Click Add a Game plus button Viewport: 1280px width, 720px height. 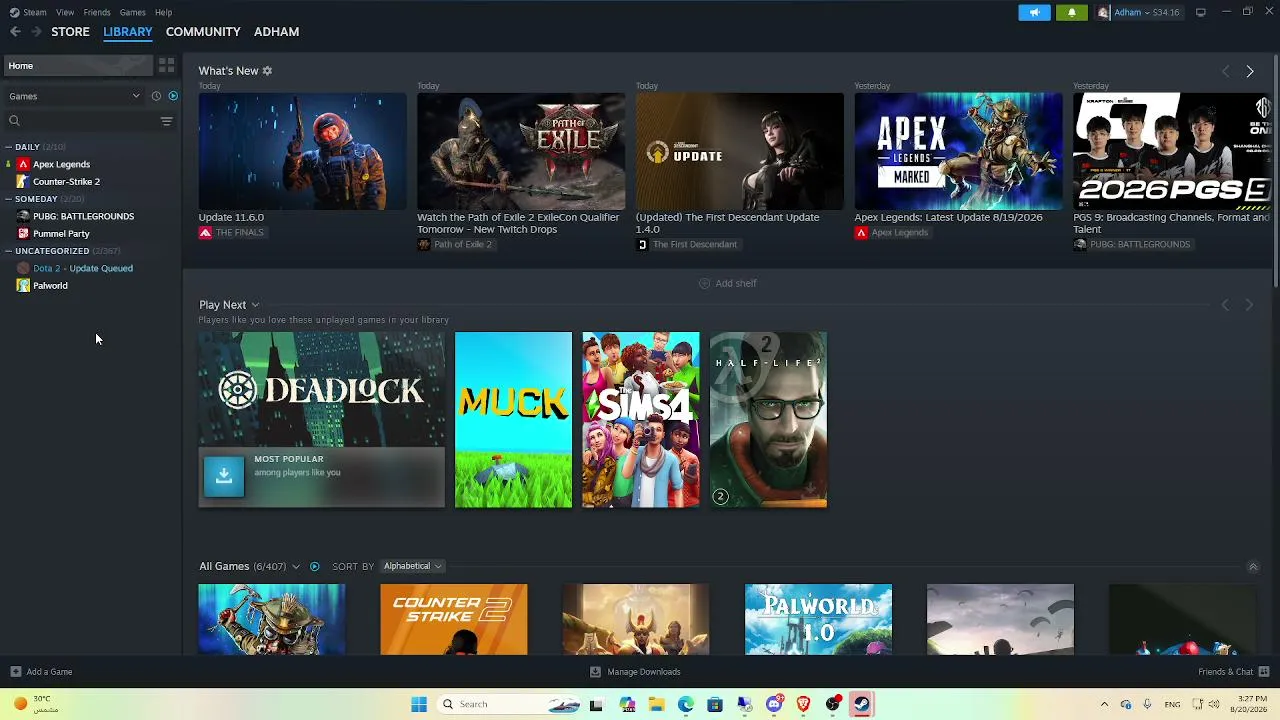[x=15, y=672]
